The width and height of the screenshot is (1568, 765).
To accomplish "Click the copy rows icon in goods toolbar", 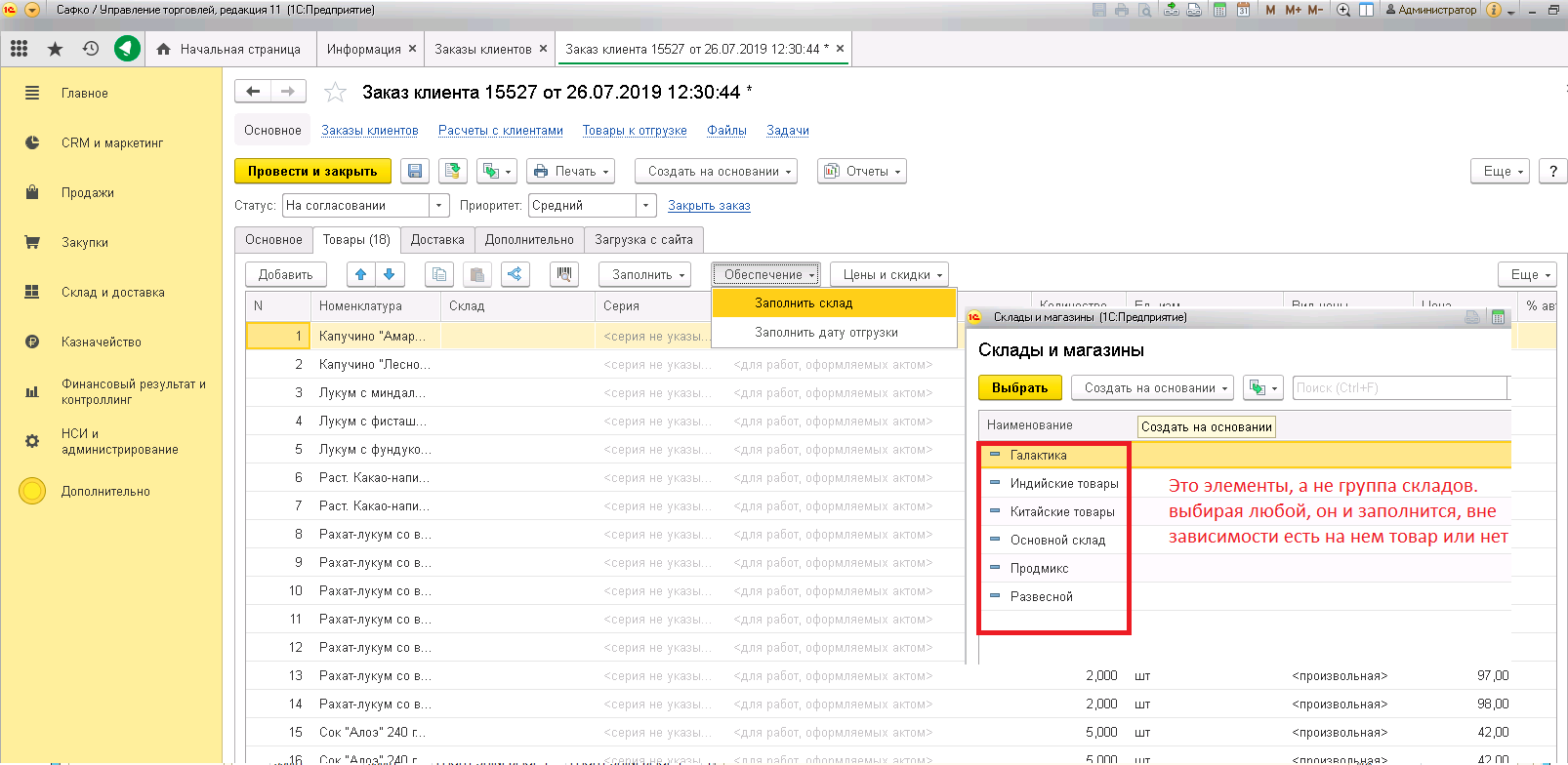I will (x=439, y=275).
